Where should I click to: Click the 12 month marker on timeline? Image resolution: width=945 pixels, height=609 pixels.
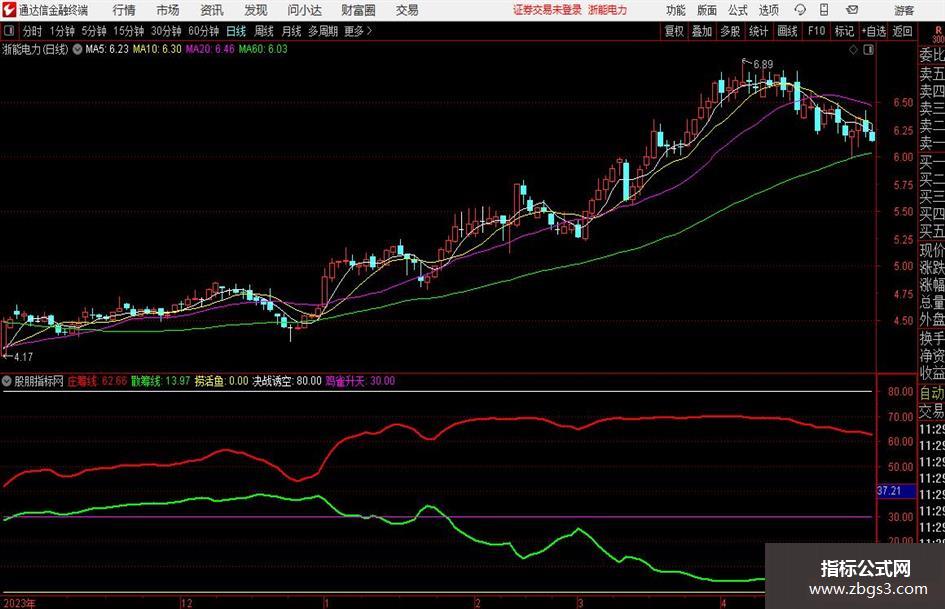[186, 603]
